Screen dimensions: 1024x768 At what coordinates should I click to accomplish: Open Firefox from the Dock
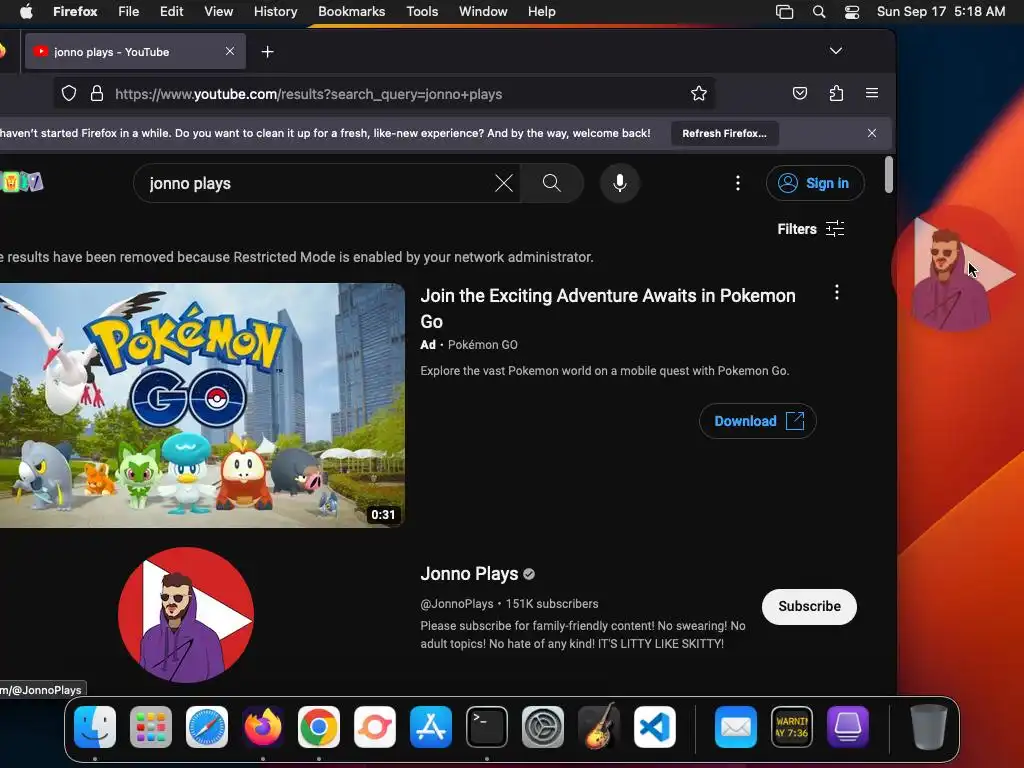point(263,727)
